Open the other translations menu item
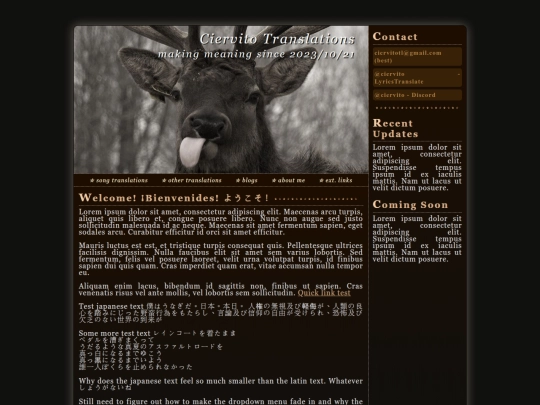The image size is (540, 405). coord(192,180)
